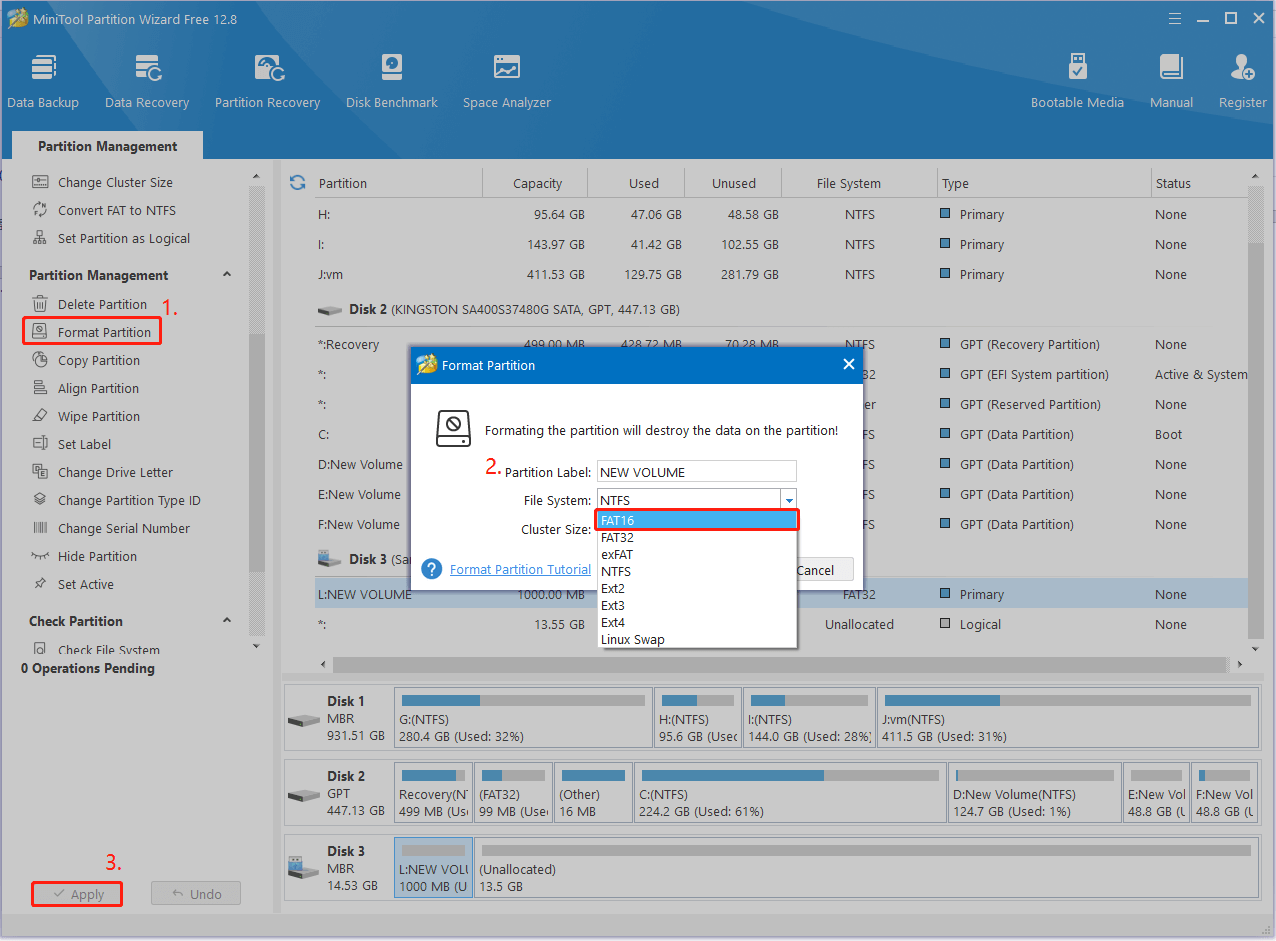The width and height of the screenshot is (1276, 941).
Task: Open Disk Benchmark
Action: (392, 82)
